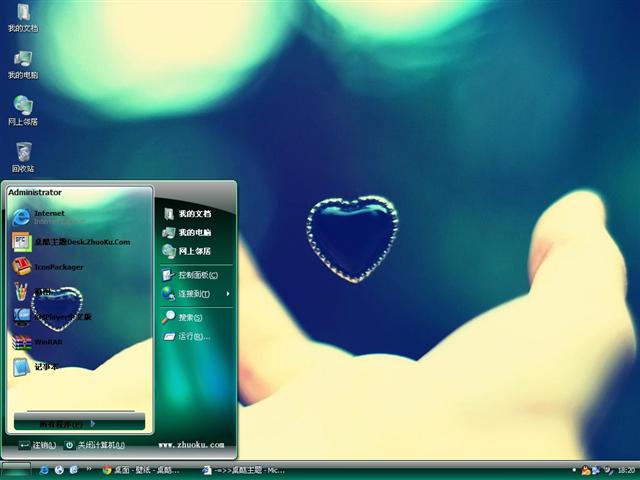Open 记事本 (Notepad) in Start menu
The image size is (640, 480).
45,367
